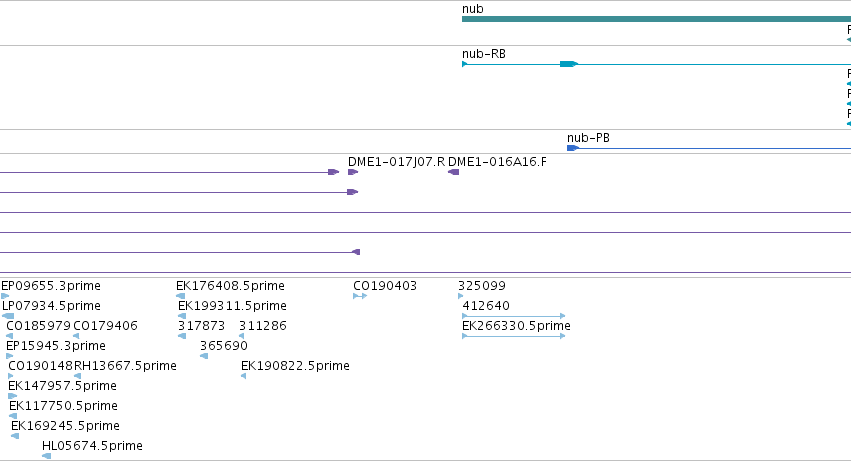Select the nub gene bar
This screenshot has height=461, width=851.
[x=656, y=19]
